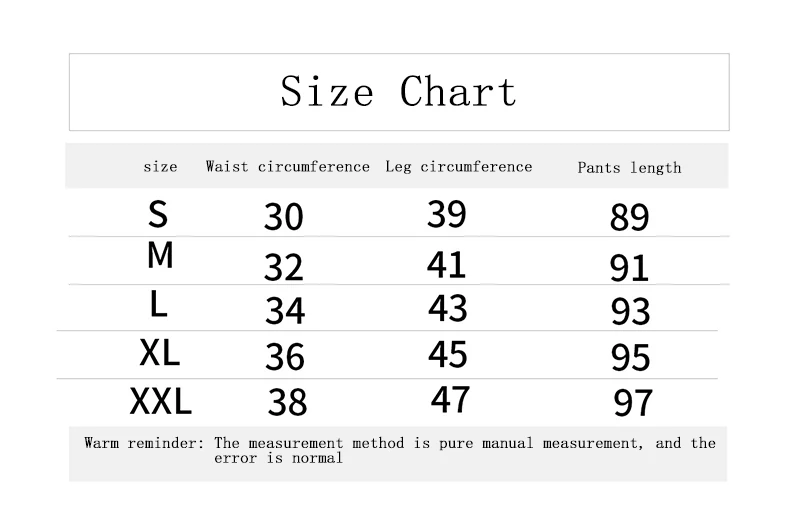Select pants length value 93

coord(631,312)
